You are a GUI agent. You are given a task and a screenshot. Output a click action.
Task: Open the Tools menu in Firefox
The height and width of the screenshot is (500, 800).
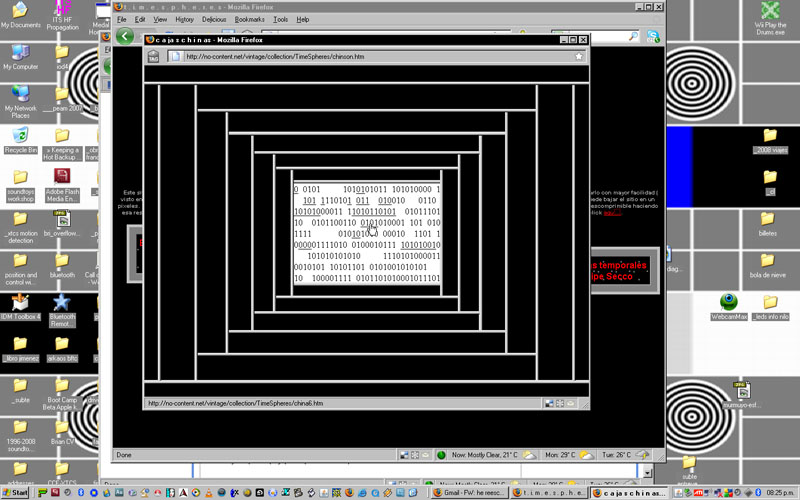pos(280,19)
